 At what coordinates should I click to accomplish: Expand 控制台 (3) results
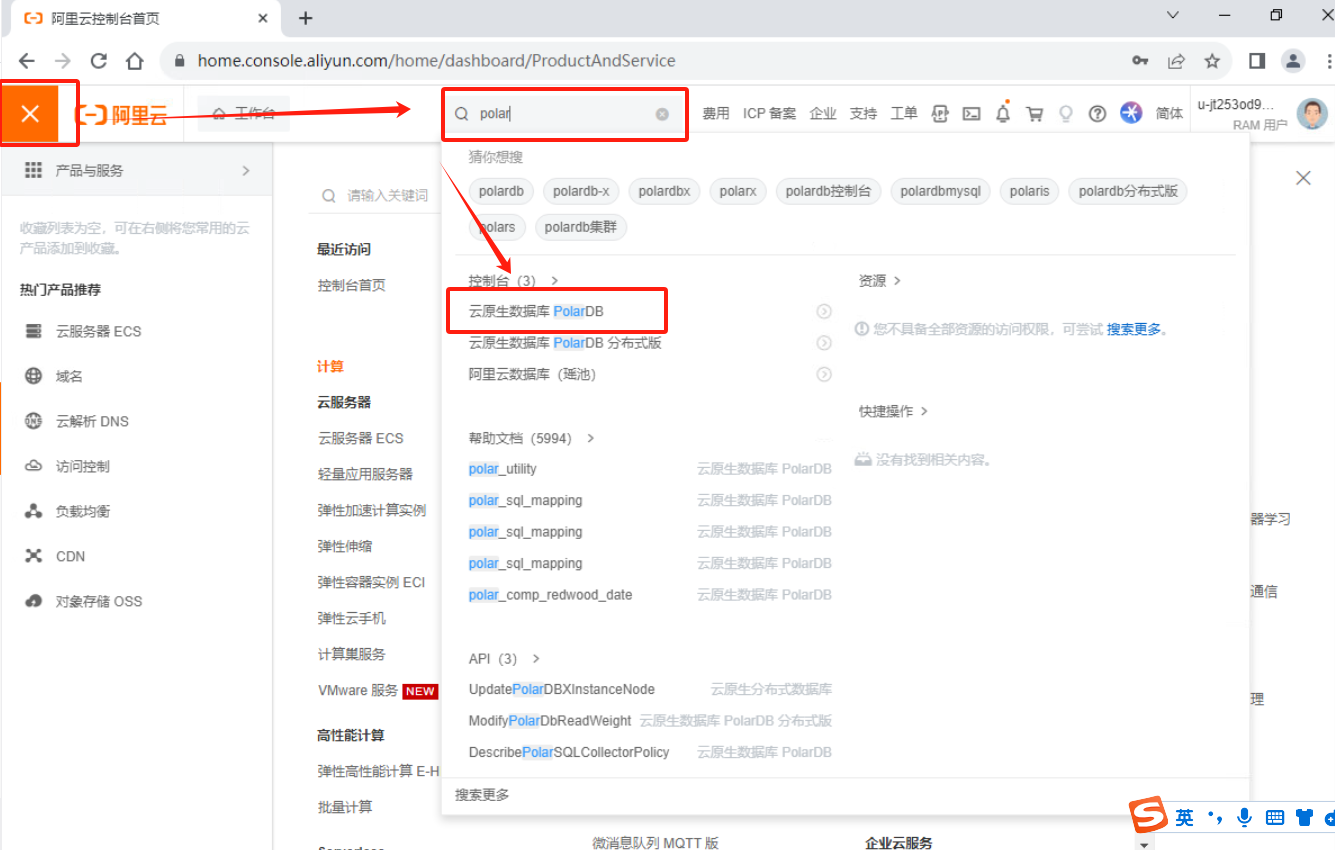pyautogui.click(x=514, y=281)
